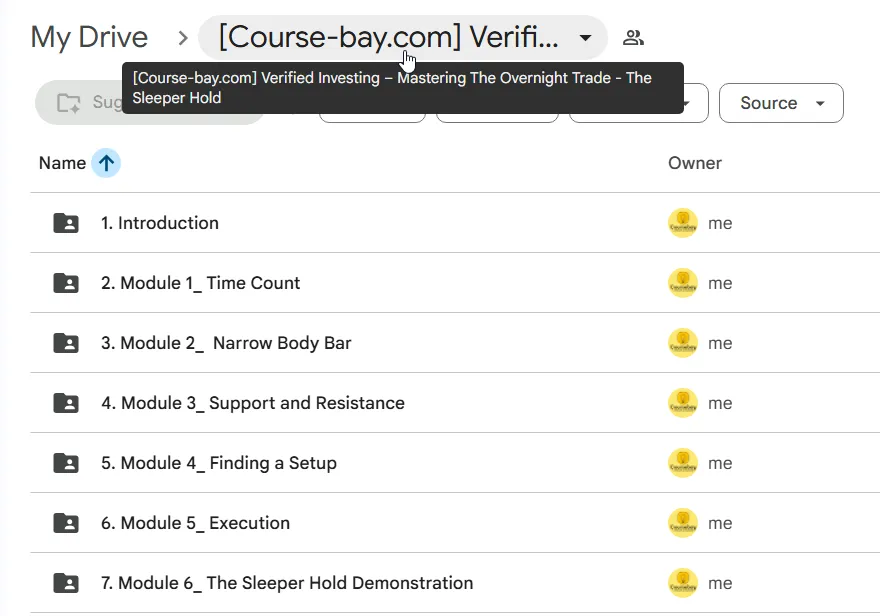Select the 3. Module 2_ Narrow Body Bar name
The image size is (880, 616).
tap(226, 343)
